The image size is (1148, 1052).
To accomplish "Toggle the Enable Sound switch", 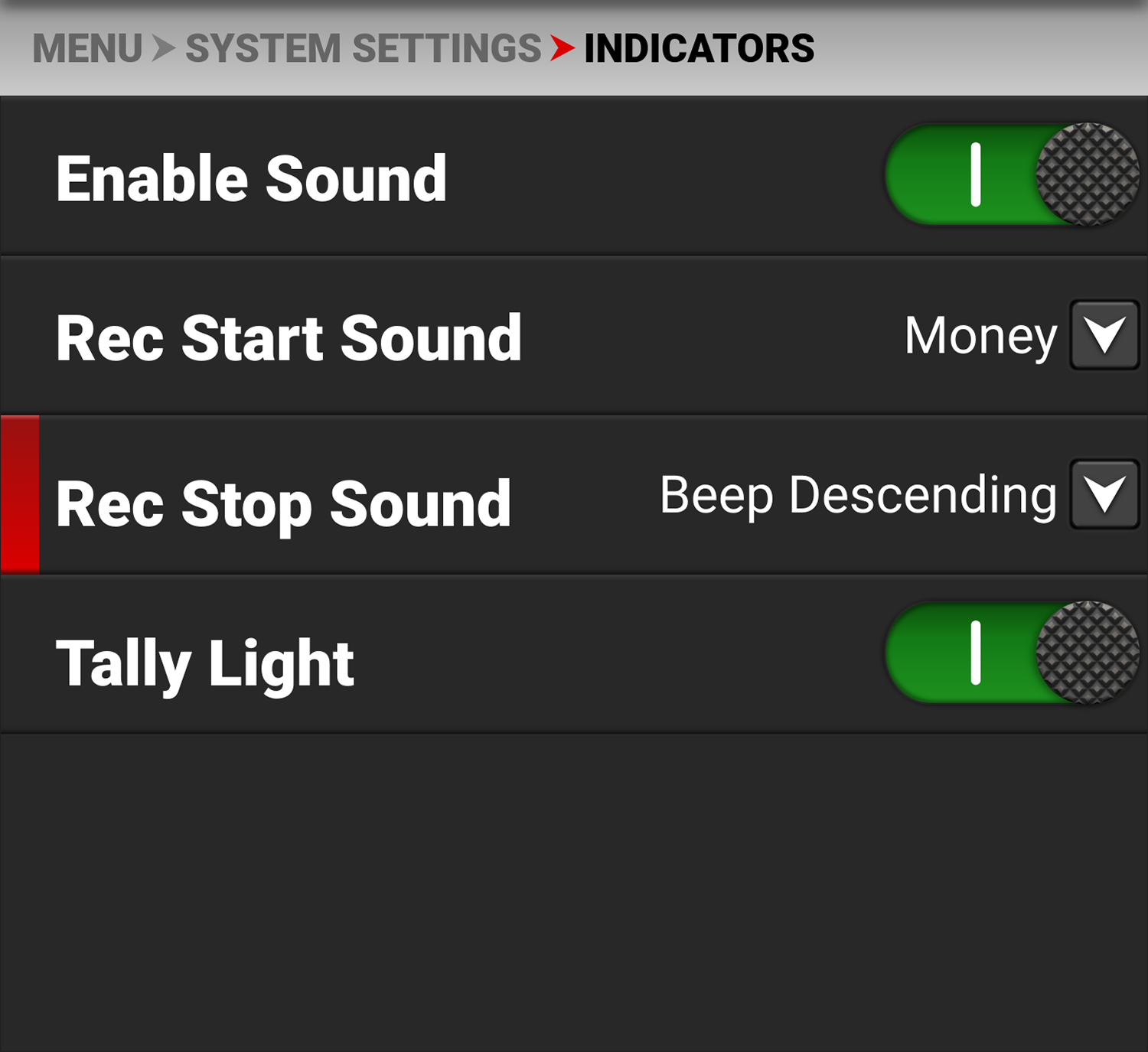I will click(1011, 175).
